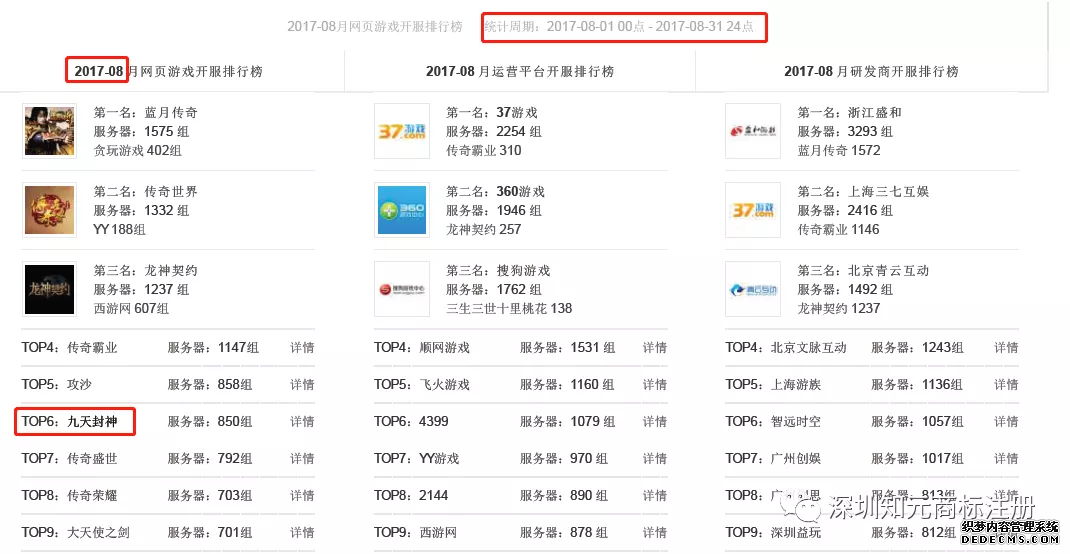Open 详情 for TOP8 2144
Viewport: 1070px width, 554px height.
tap(654, 495)
